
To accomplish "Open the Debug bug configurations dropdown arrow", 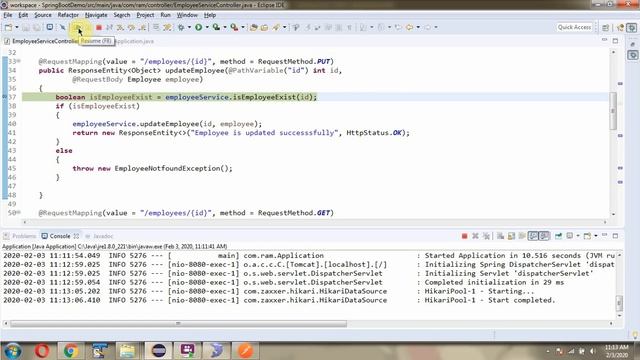I will coord(189,27).
